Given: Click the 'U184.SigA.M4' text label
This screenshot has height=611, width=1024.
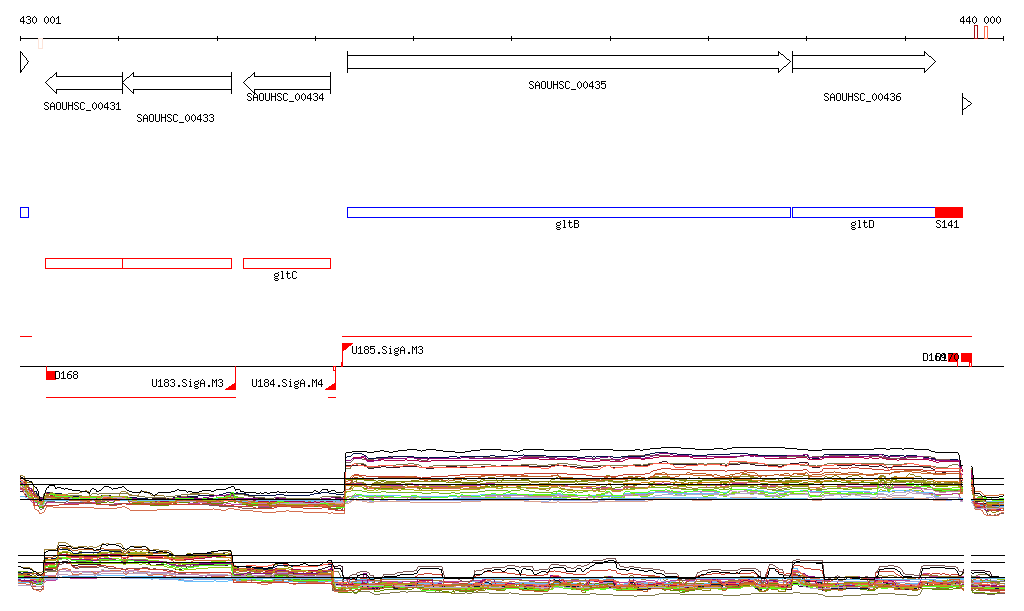Looking at the screenshot, I should pos(287,383).
